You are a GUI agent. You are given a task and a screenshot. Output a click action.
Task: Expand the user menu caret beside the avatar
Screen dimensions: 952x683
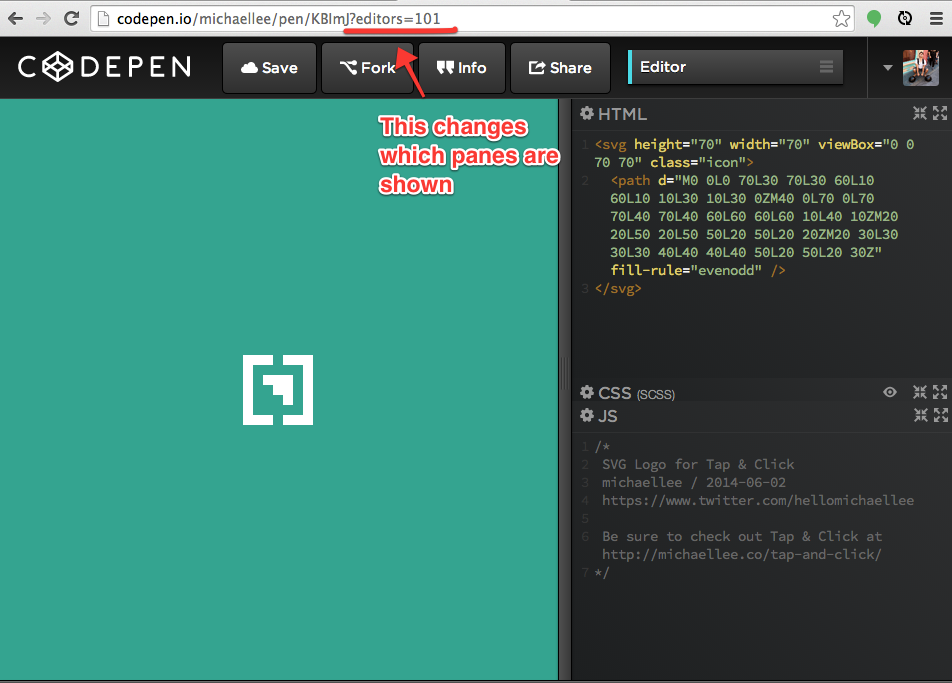tap(888, 67)
